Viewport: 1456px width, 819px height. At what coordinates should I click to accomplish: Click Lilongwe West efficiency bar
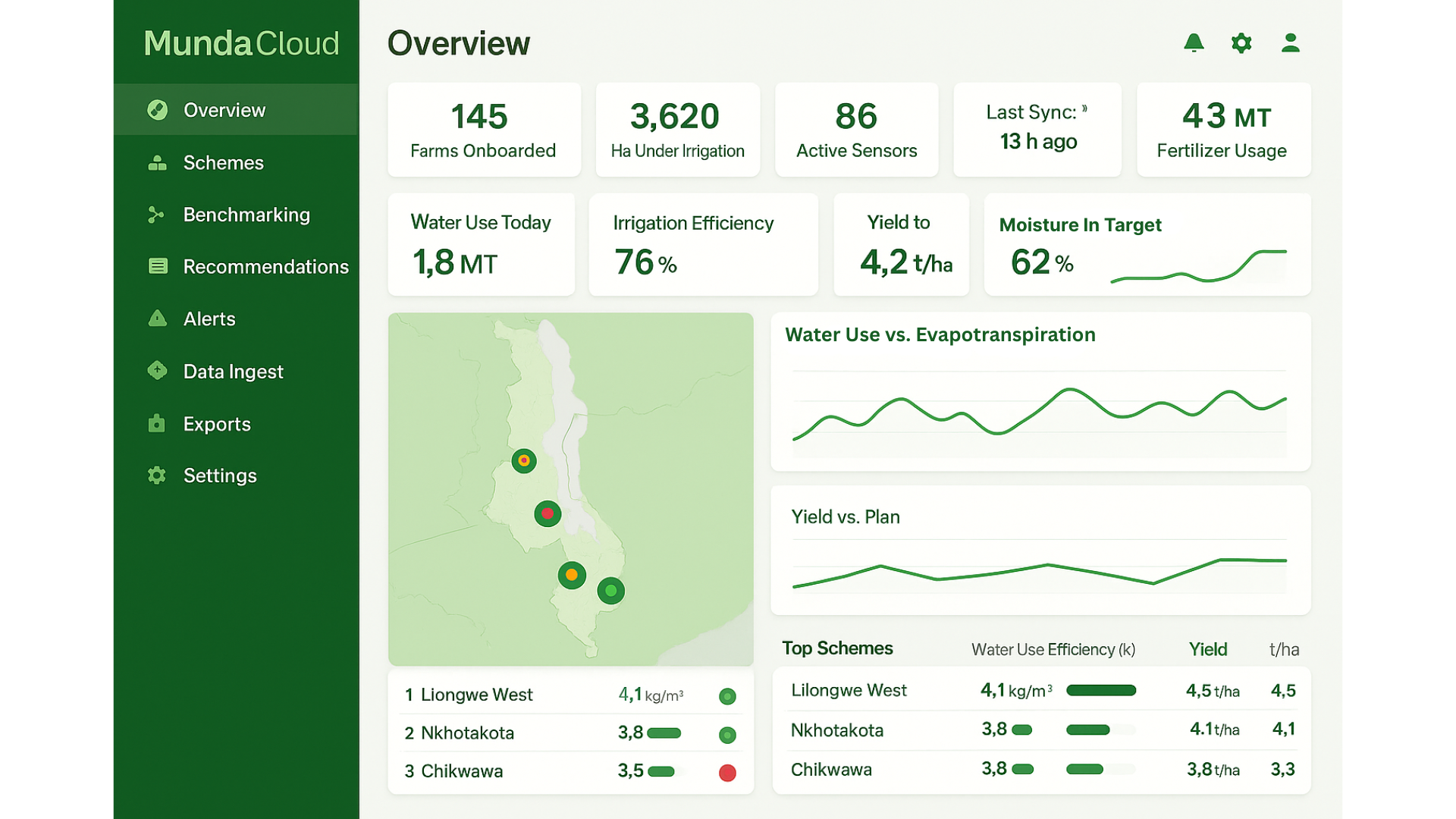pos(1101,690)
